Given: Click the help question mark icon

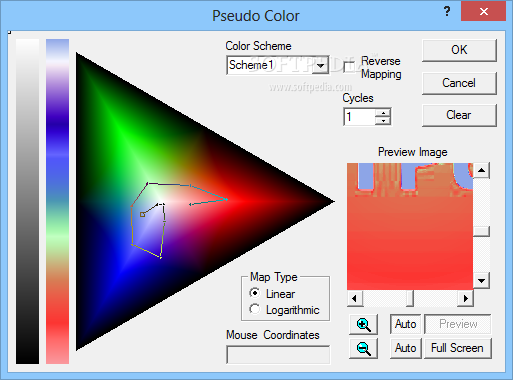Looking at the screenshot, I should click(x=447, y=12).
